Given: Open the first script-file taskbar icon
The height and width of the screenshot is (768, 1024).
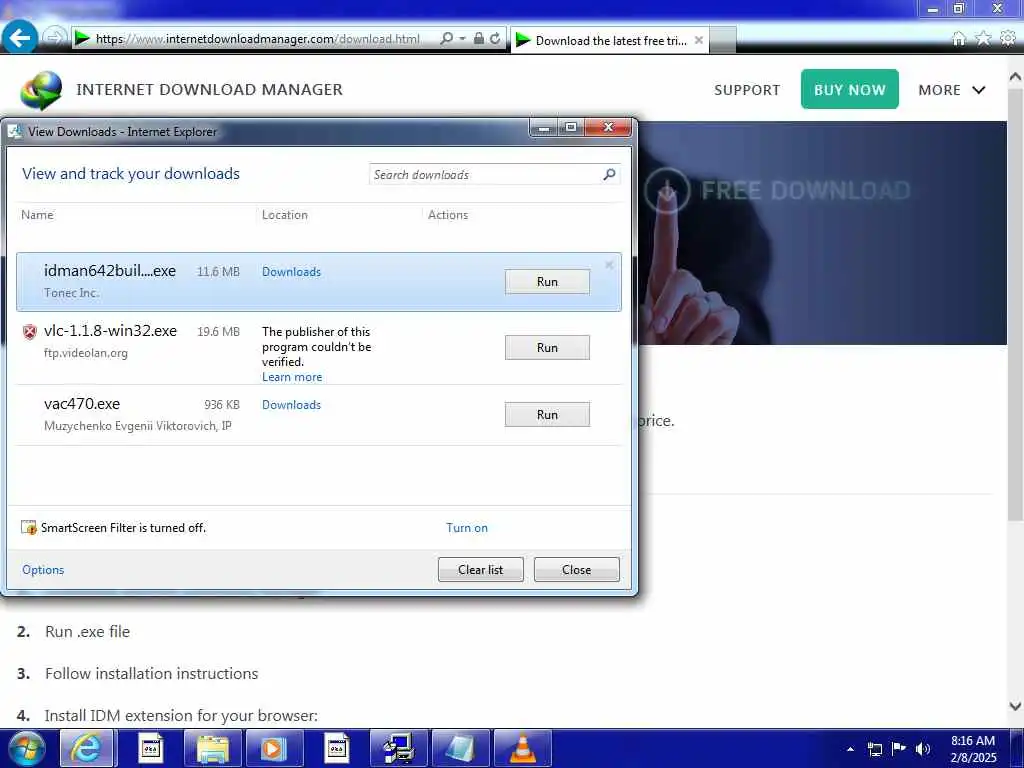Looking at the screenshot, I should click(151, 748).
